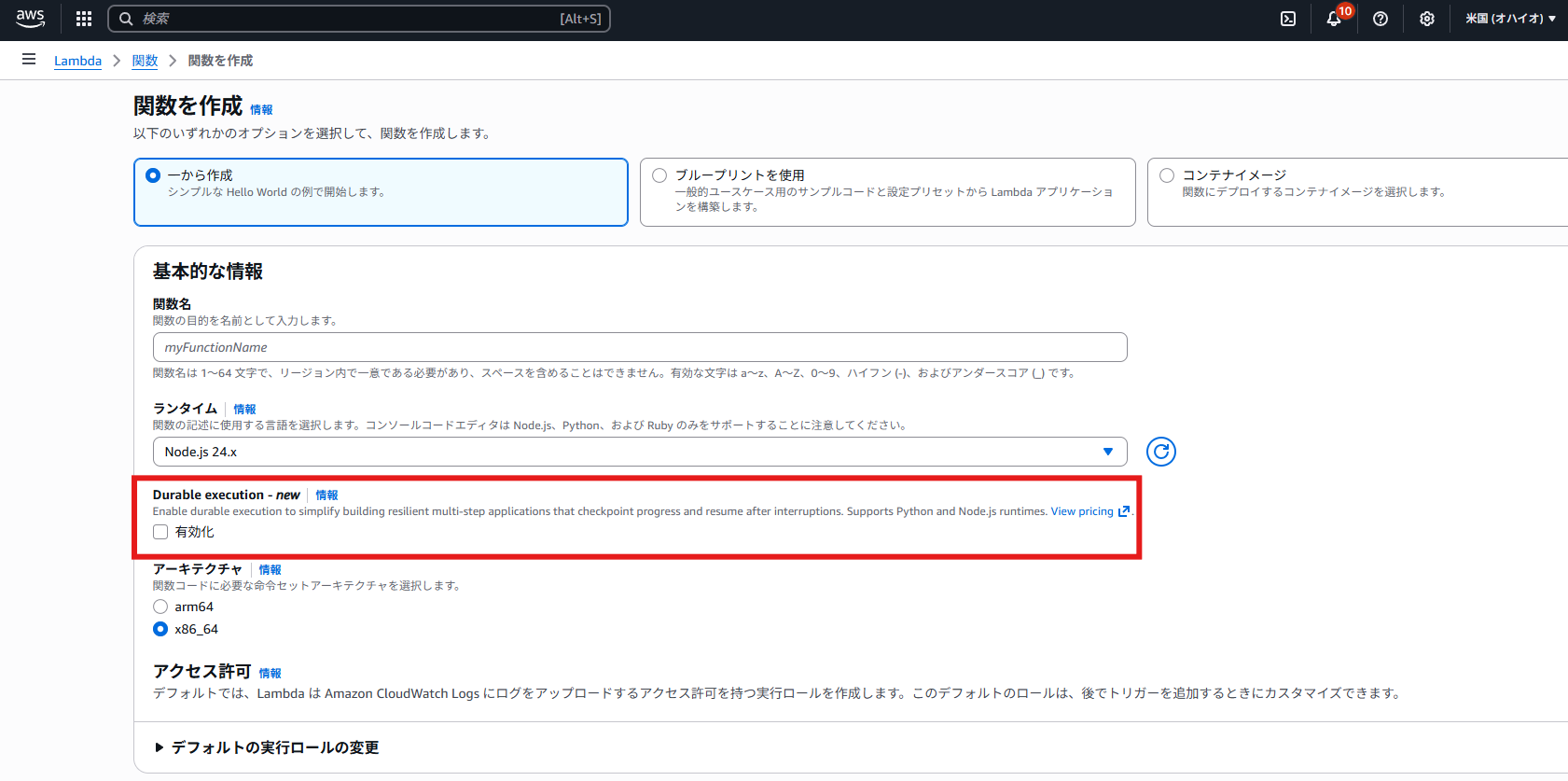The width and height of the screenshot is (1568, 781).
Task: Open the services grid menu icon
Action: point(84,19)
